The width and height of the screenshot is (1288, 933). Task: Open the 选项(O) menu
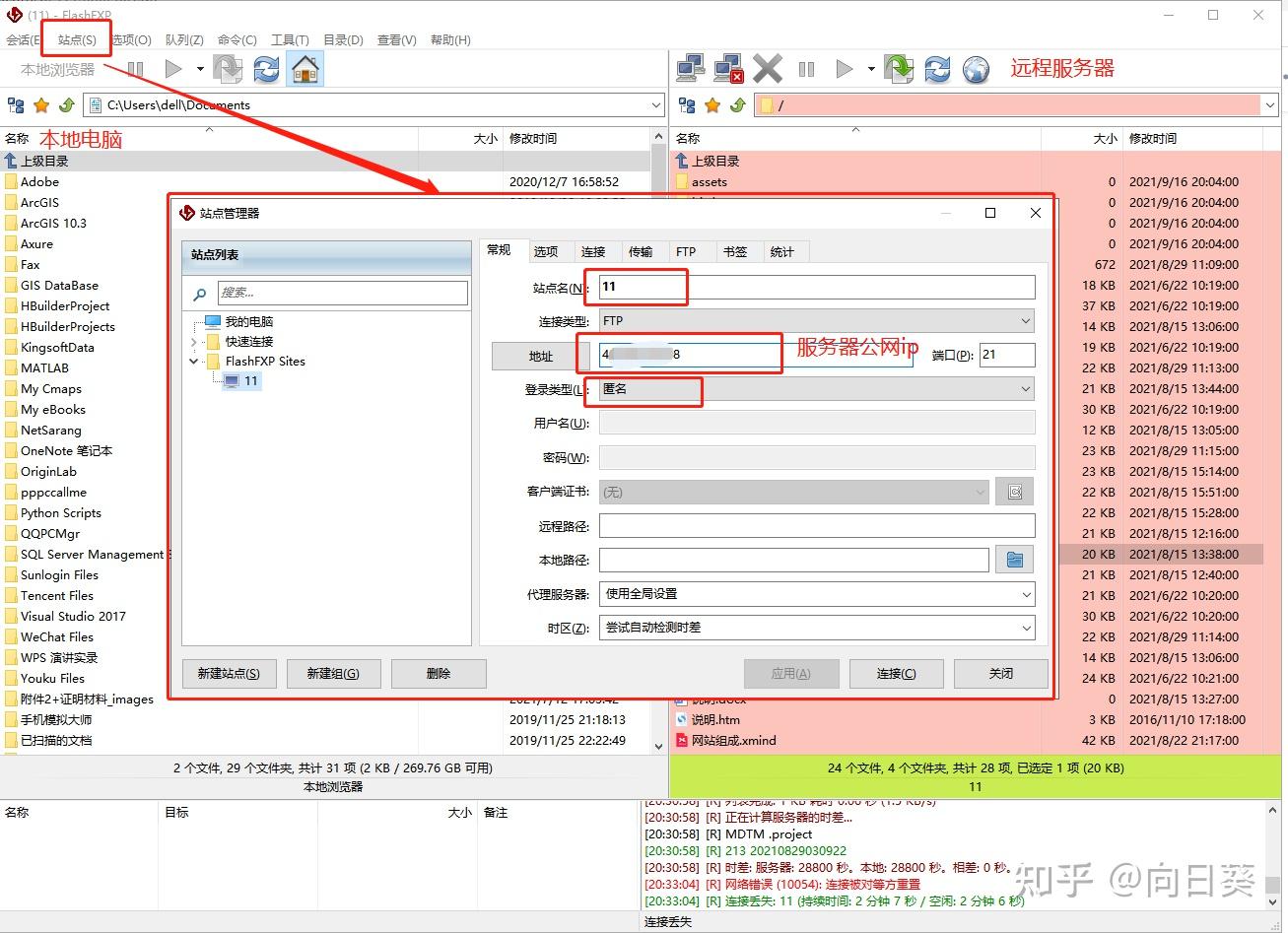(131, 39)
